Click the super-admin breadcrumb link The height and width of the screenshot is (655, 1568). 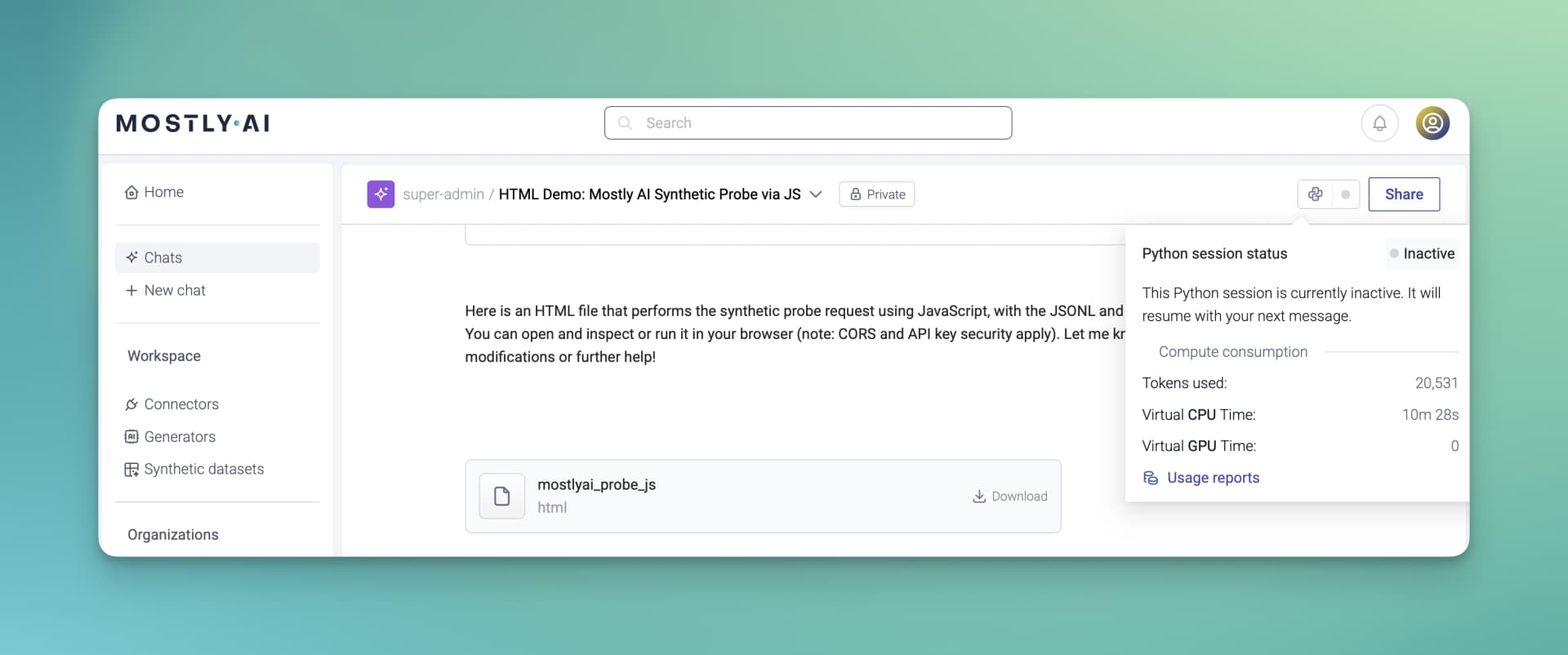[x=443, y=194]
